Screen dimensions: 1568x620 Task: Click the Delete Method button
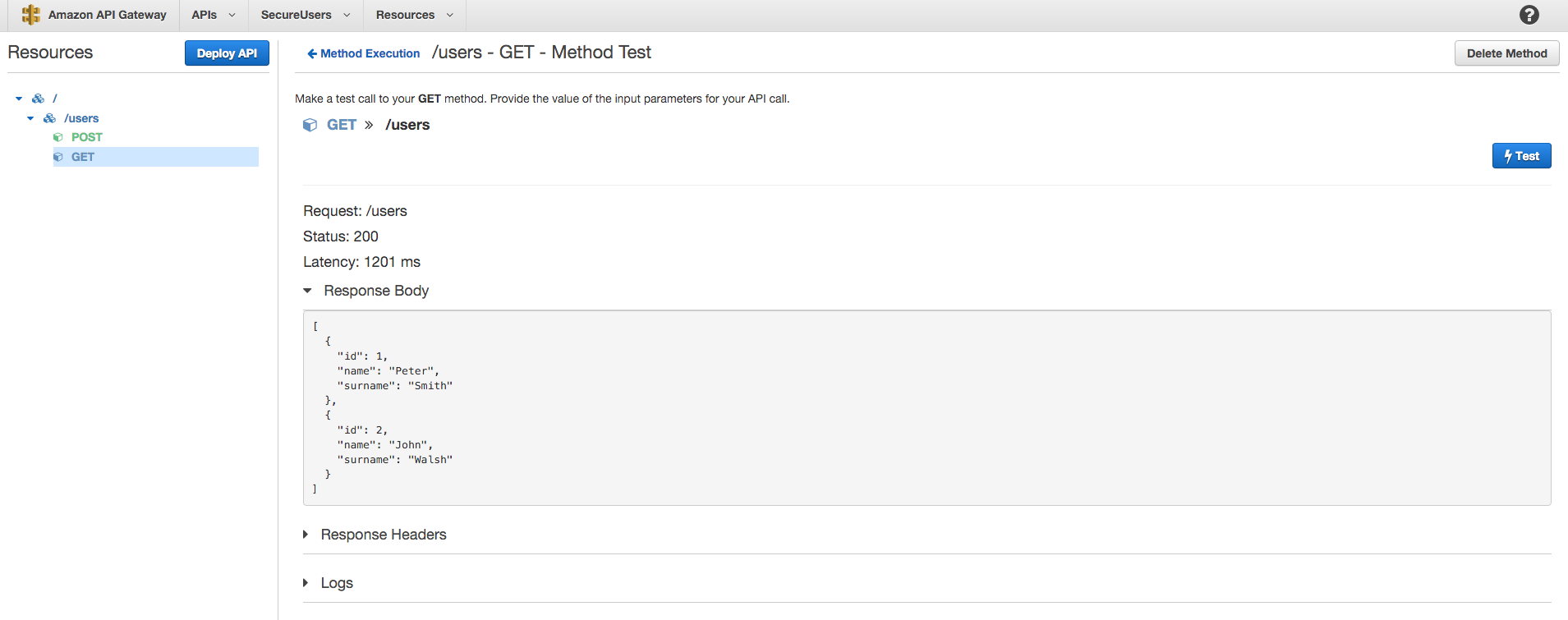click(1506, 53)
